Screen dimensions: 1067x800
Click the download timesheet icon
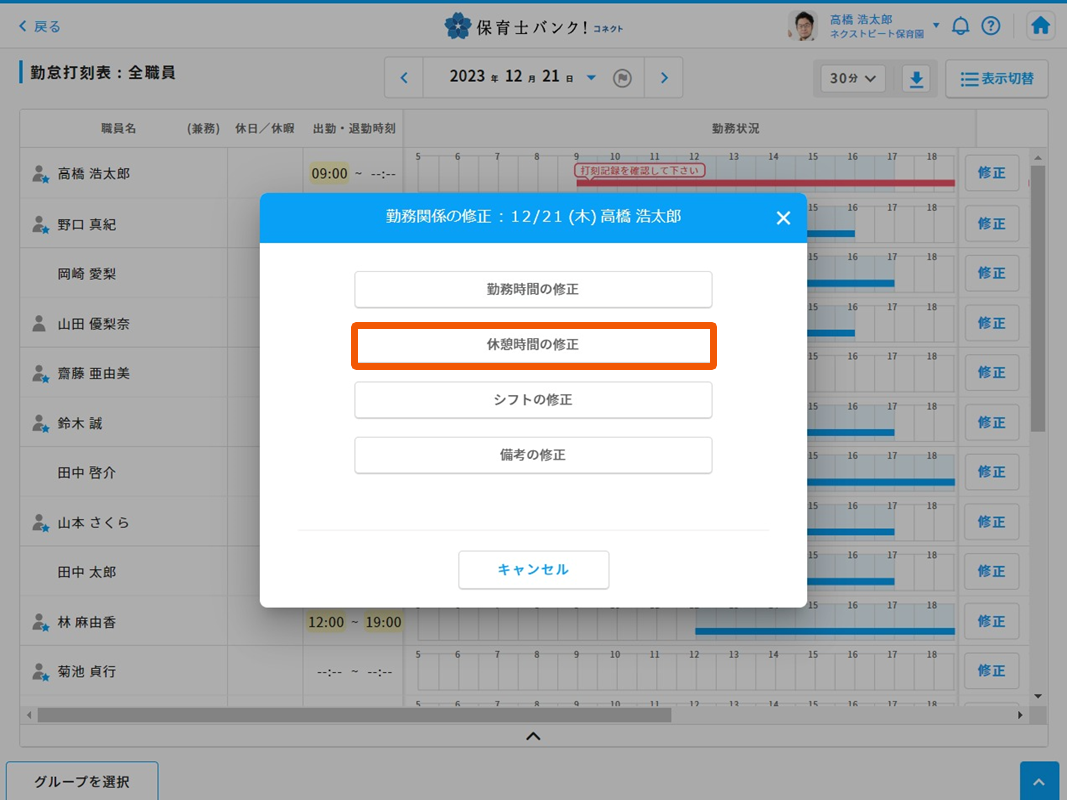point(916,79)
